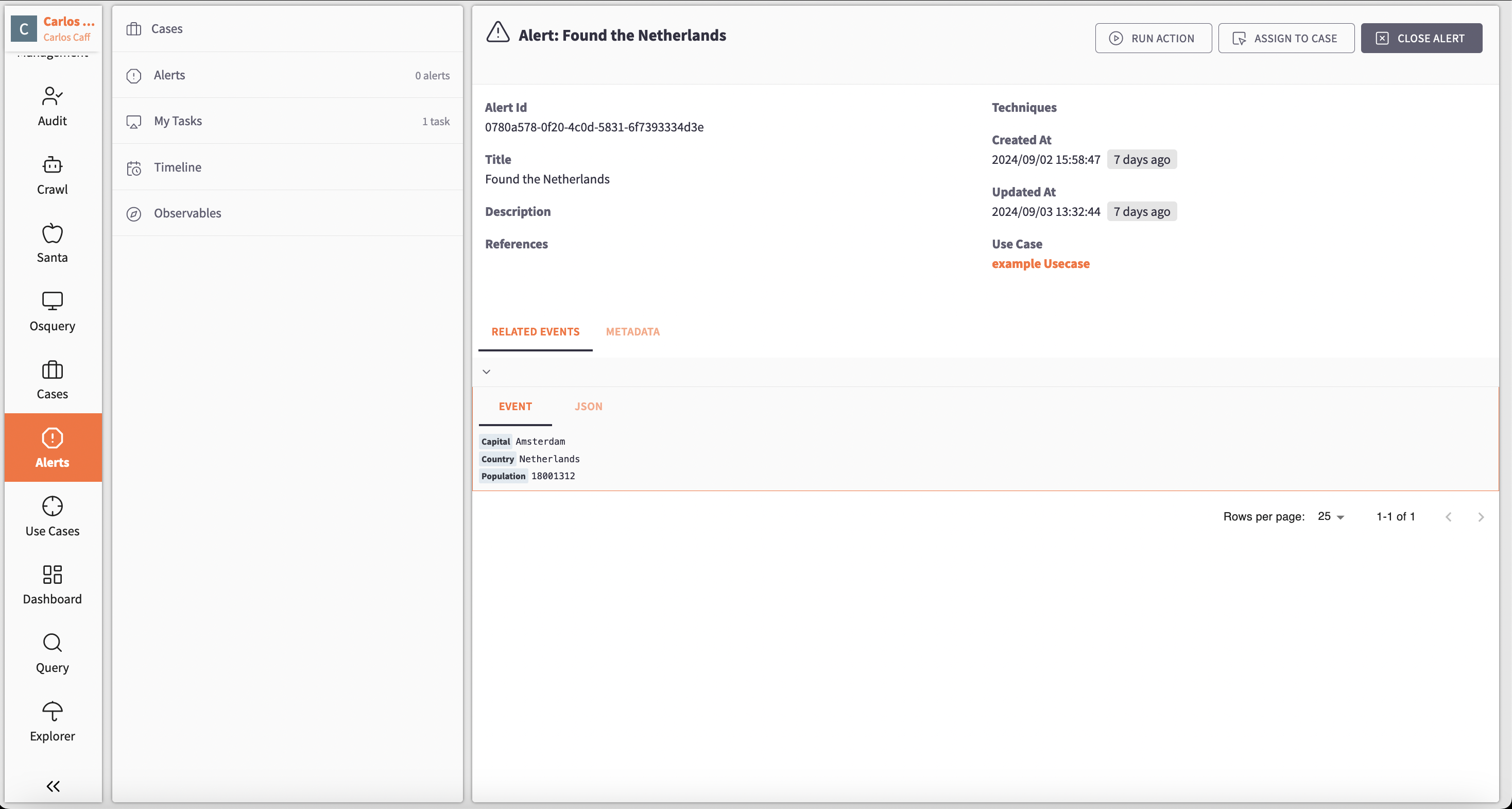The width and height of the screenshot is (1512, 809).
Task: Click the Netherlands country value
Action: pyautogui.click(x=549, y=460)
